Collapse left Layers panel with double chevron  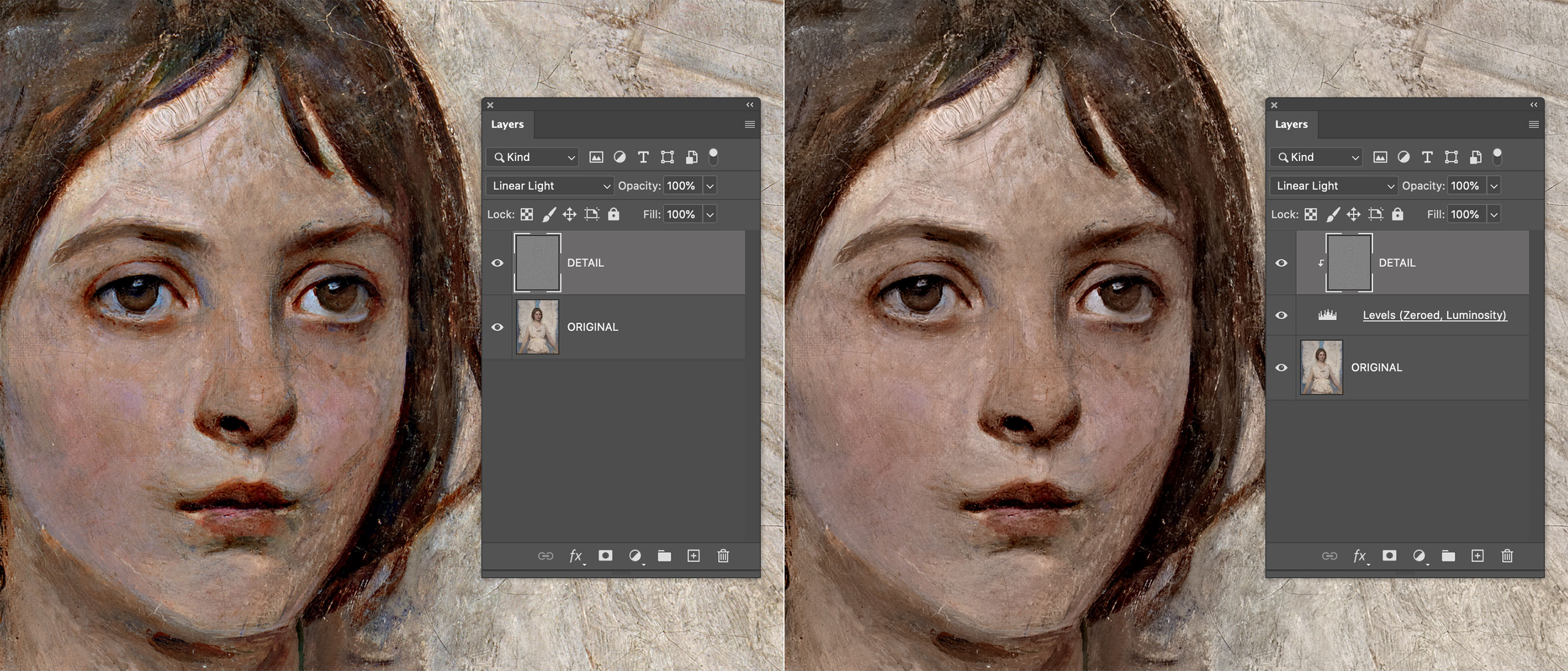pos(750,105)
